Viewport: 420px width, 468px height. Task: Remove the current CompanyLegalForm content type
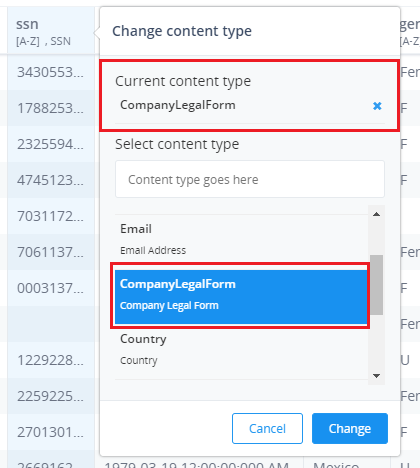click(377, 106)
